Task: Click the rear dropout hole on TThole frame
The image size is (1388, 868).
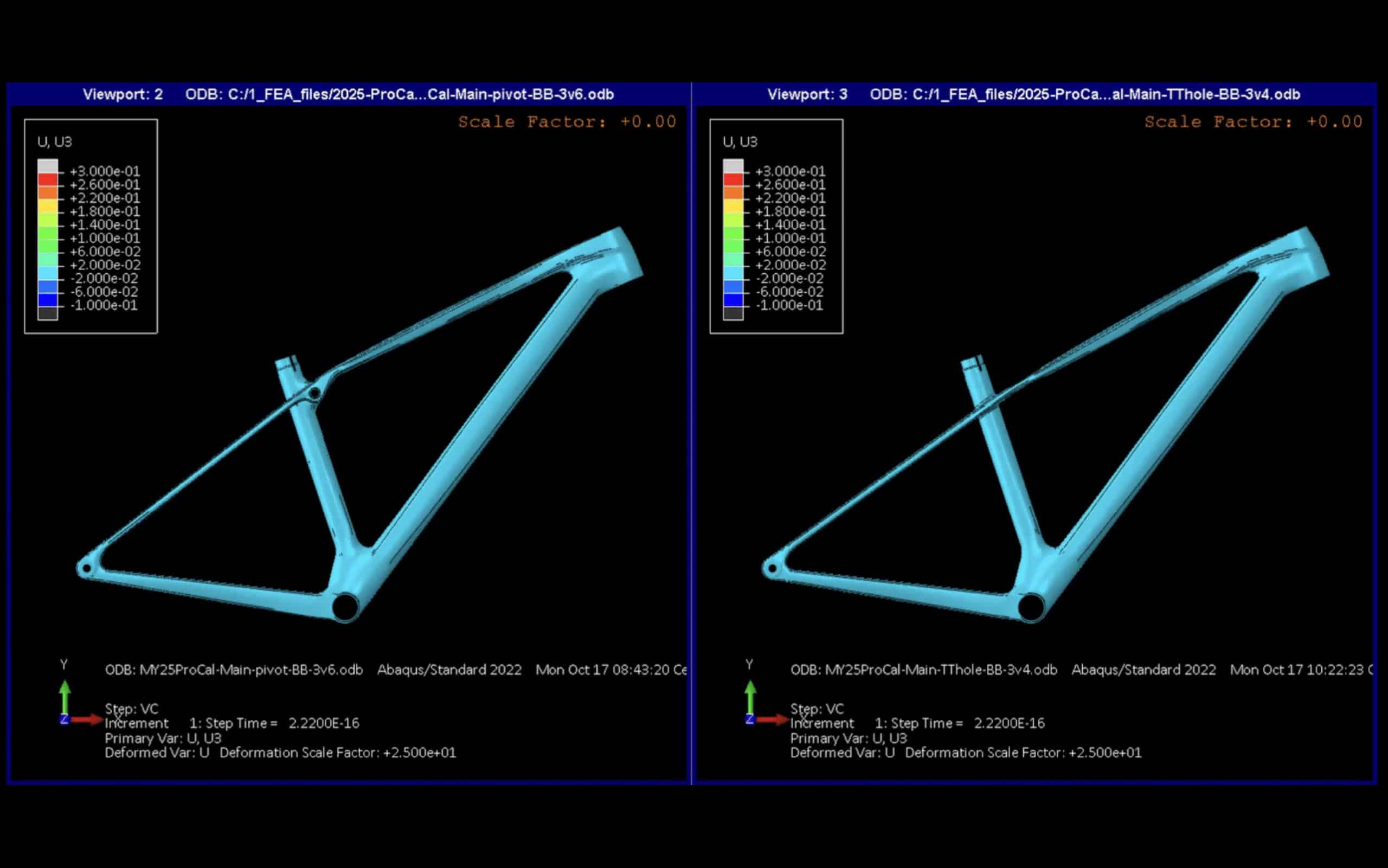Action: (x=772, y=569)
